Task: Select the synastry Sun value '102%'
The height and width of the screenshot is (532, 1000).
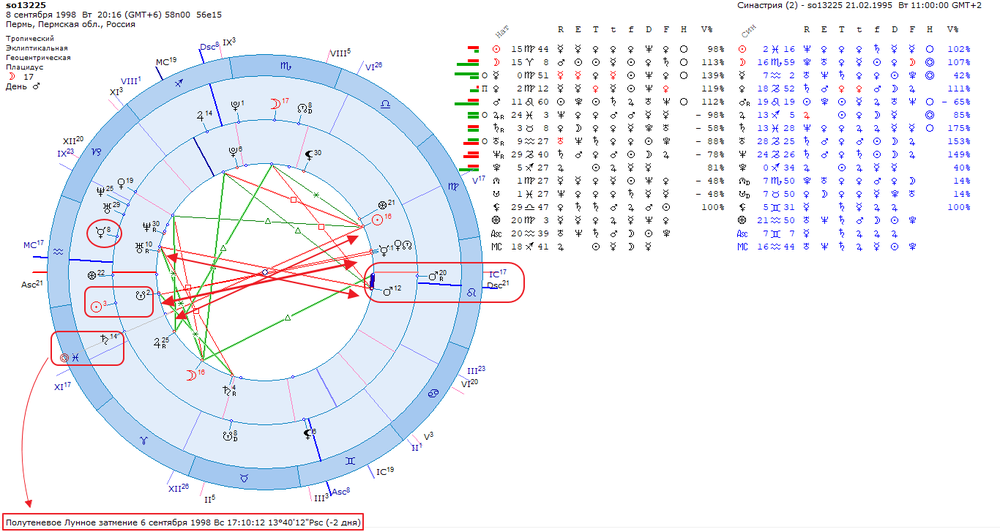Action: [x=959, y=49]
